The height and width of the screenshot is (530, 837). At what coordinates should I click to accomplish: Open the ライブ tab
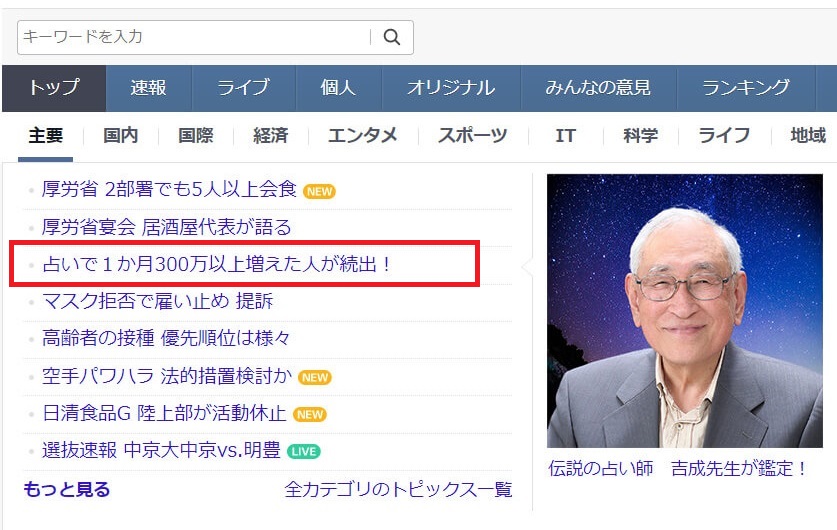tap(243, 87)
